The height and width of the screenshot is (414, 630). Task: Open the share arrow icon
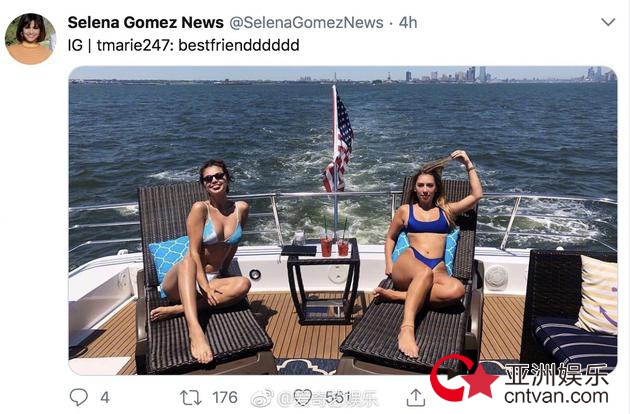click(x=416, y=397)
